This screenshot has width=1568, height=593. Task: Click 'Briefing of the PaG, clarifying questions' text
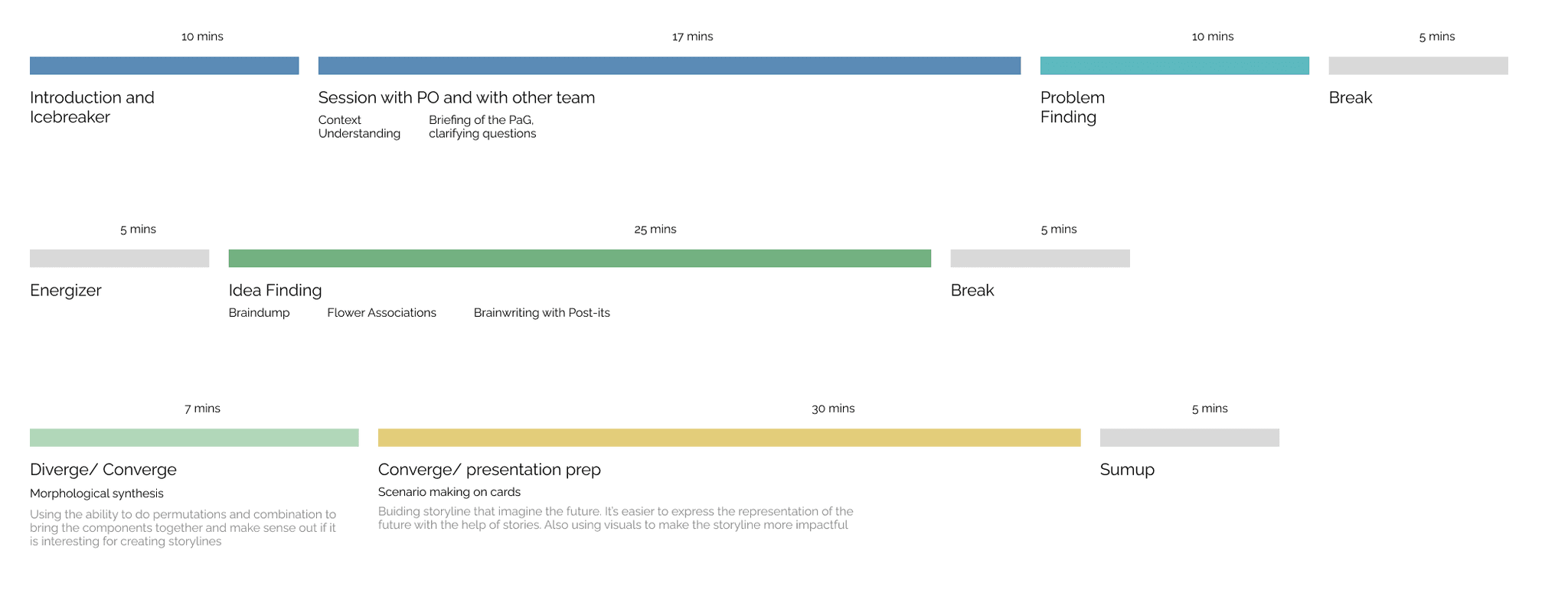482,127
